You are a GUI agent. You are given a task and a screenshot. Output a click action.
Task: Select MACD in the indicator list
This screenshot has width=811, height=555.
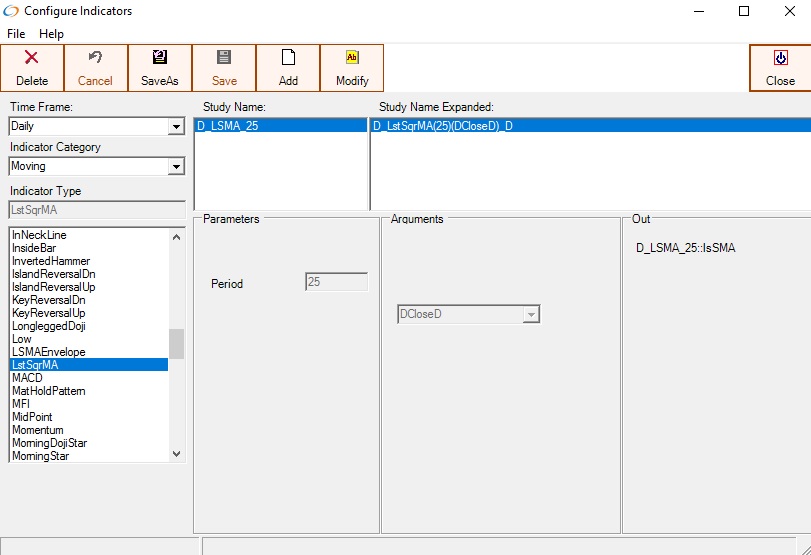click(x=28, y=378)
